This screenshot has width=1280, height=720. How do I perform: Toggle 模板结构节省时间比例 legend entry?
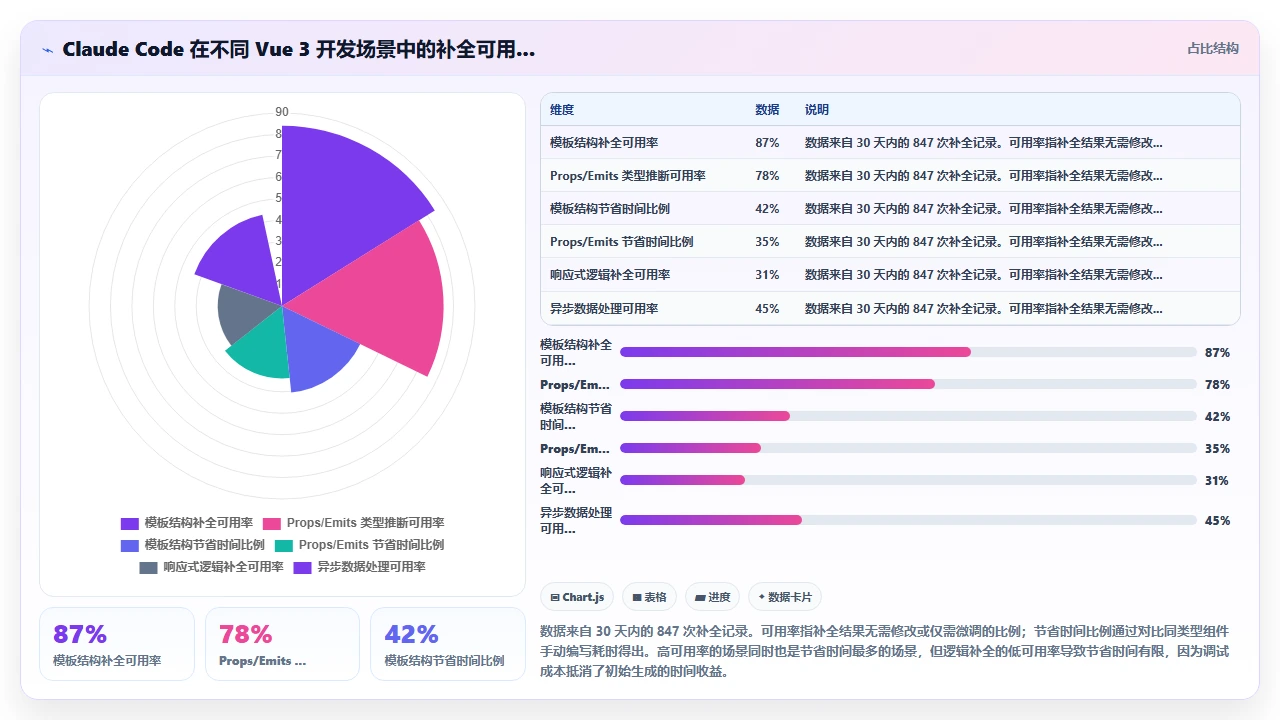point(192,545)
